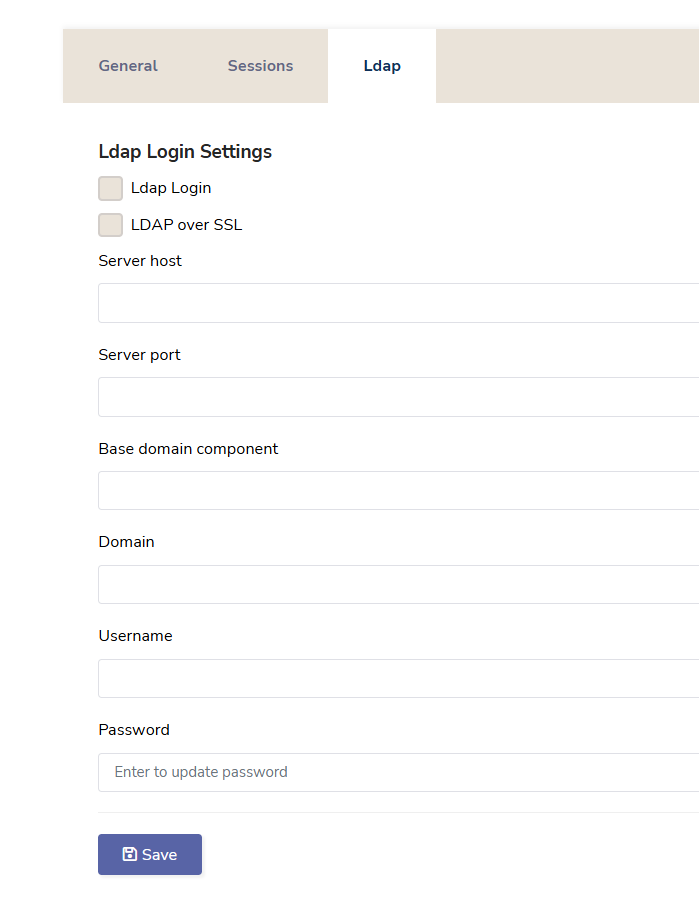Click the 'Server port' field label
Viewport: 699px width, 903px height.
coord(139,355)
